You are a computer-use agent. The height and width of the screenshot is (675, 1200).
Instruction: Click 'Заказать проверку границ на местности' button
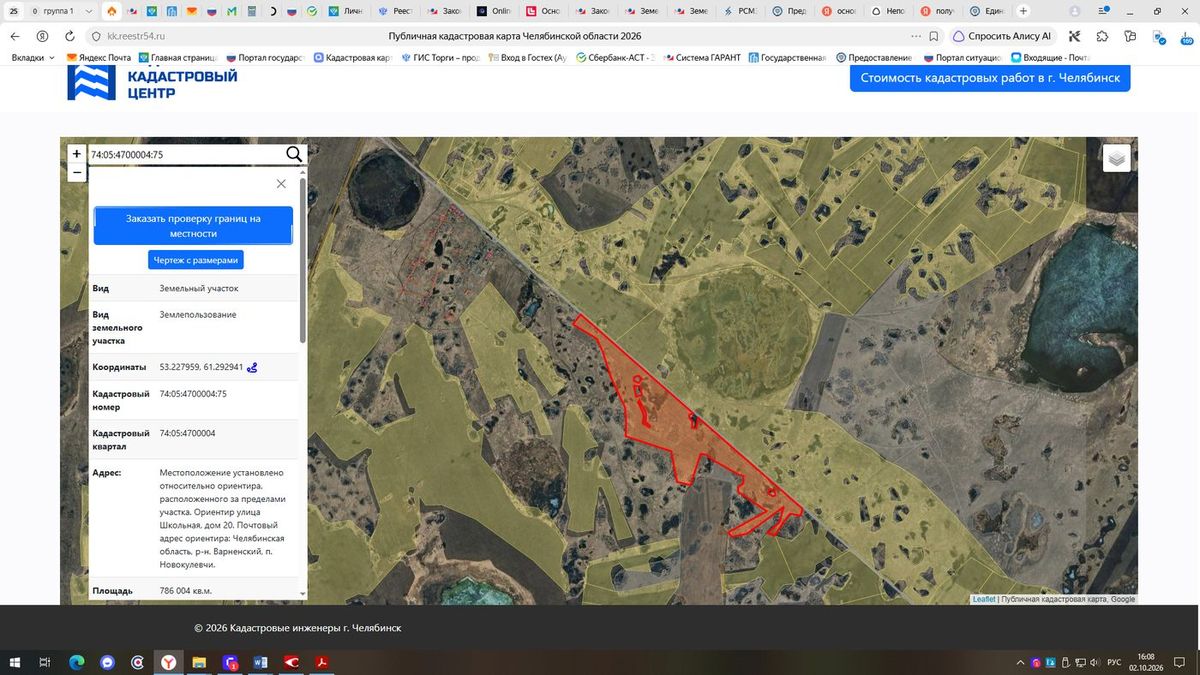coord(193,226)
